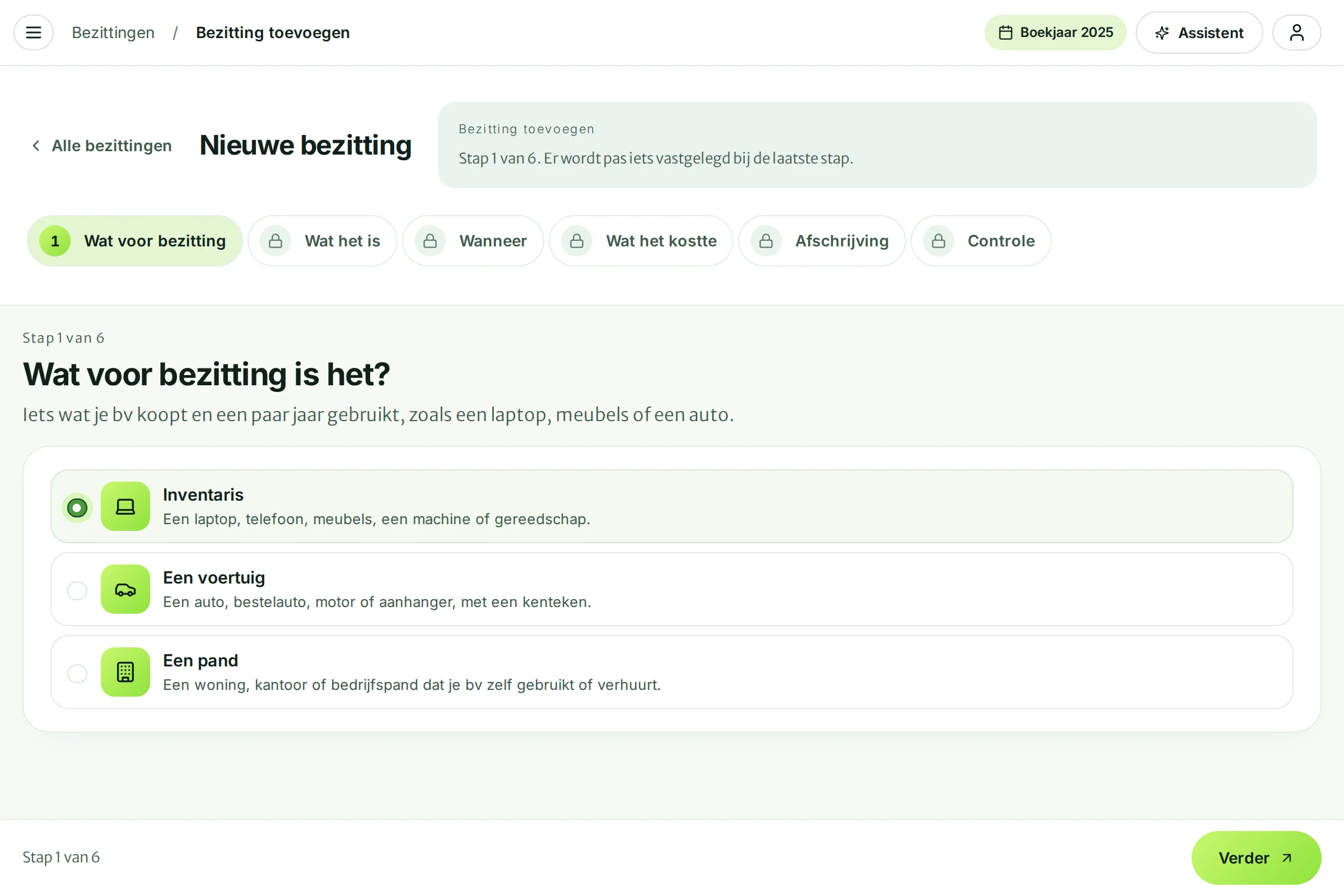The height and width of the screenshot is (896, 1344).
Task: Click the Een pand option title
Action: click(200, 660)
